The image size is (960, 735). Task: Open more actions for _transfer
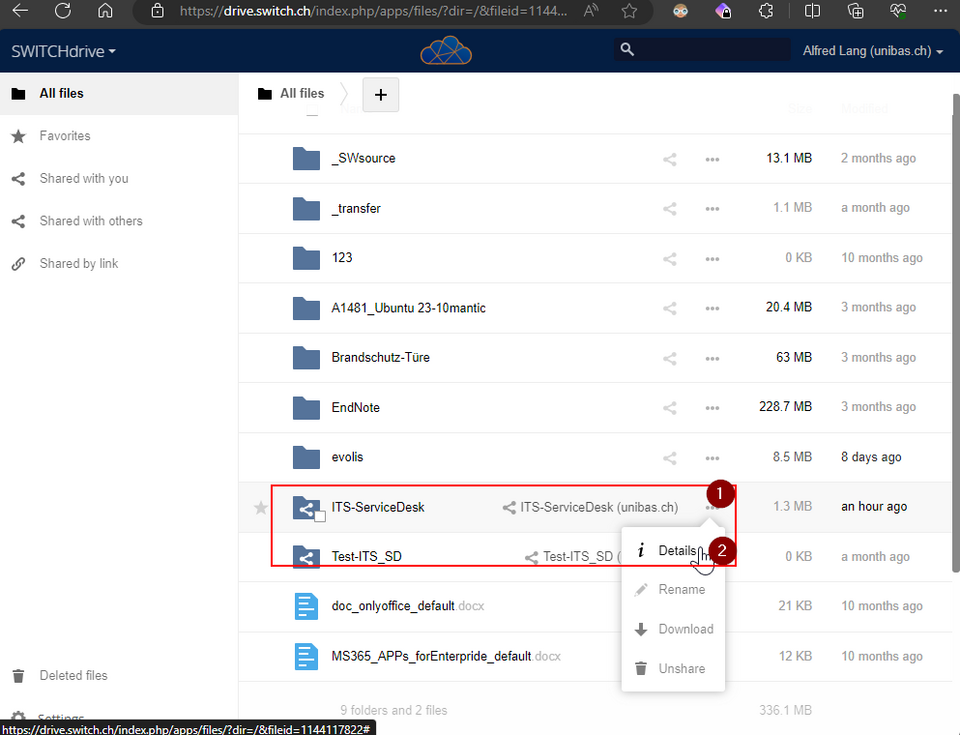coord(712,209)
